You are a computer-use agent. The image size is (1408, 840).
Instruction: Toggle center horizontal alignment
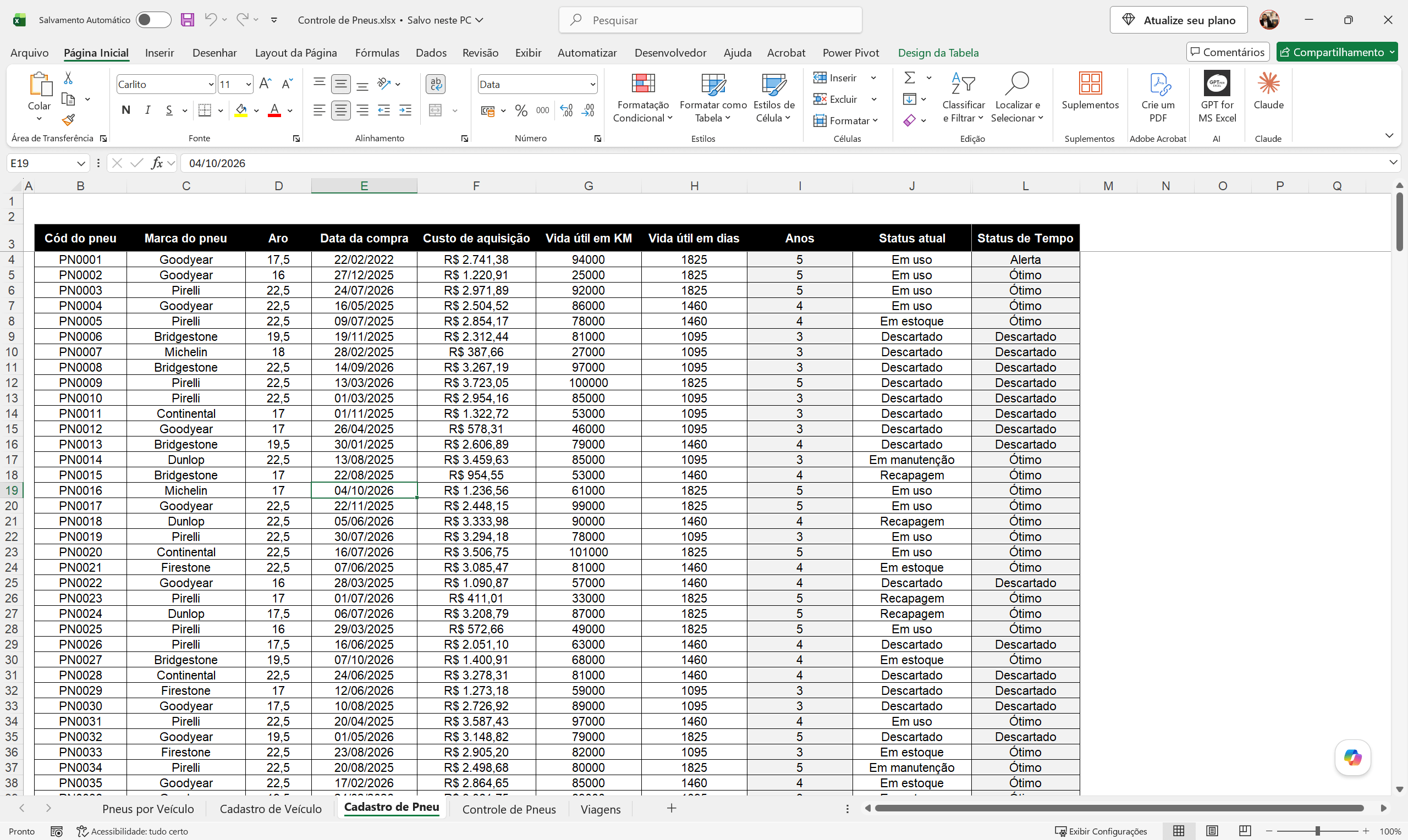[x=341, y=110]
